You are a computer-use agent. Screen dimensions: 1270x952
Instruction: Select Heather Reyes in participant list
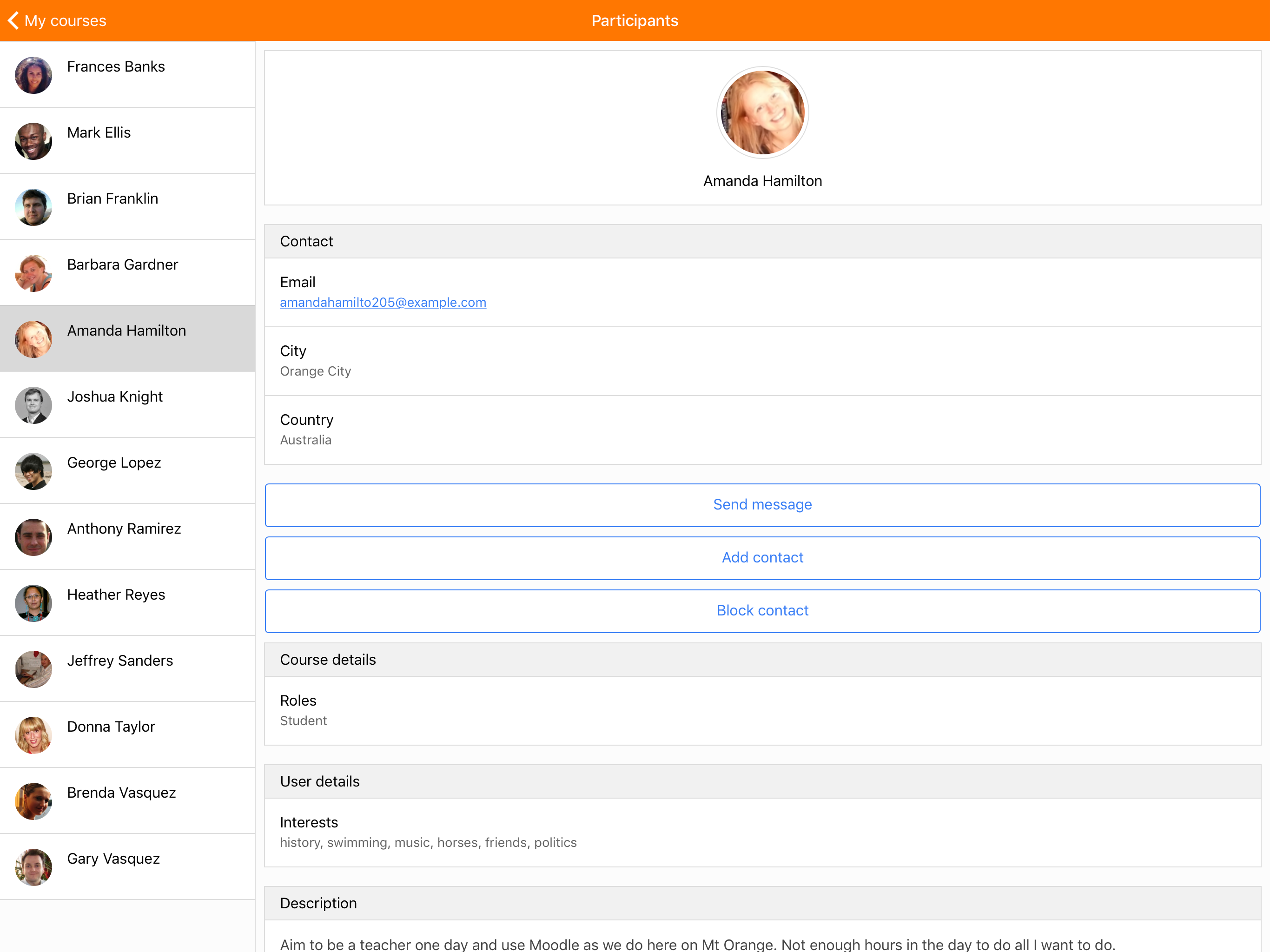(127, 603)
